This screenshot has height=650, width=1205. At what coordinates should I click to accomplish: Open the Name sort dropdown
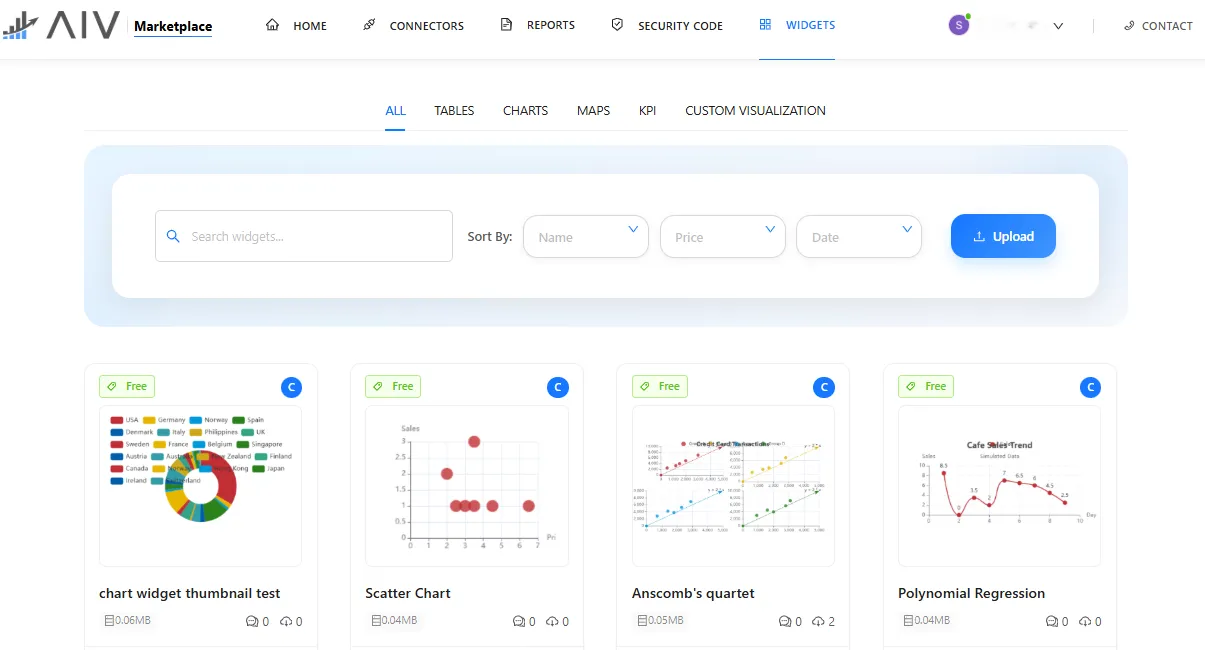click(x=585, y=237)
